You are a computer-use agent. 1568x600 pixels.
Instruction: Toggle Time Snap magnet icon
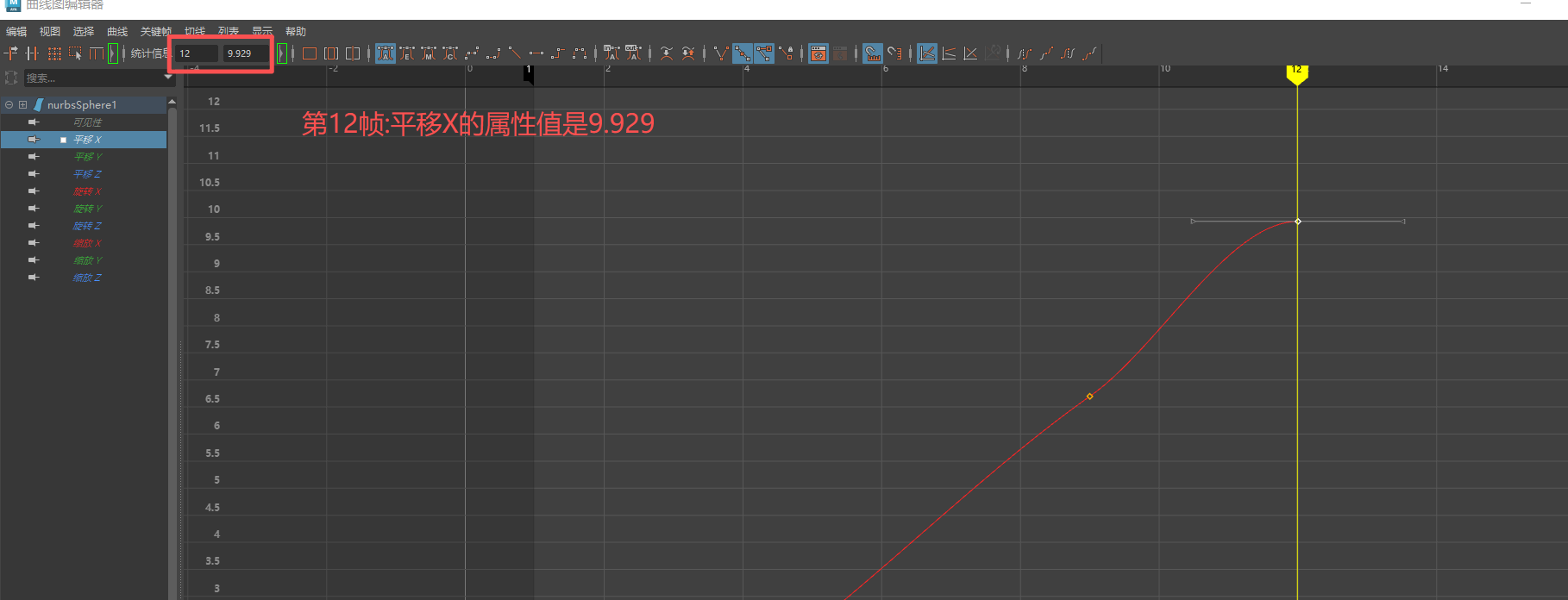click(x=873, y=53)
